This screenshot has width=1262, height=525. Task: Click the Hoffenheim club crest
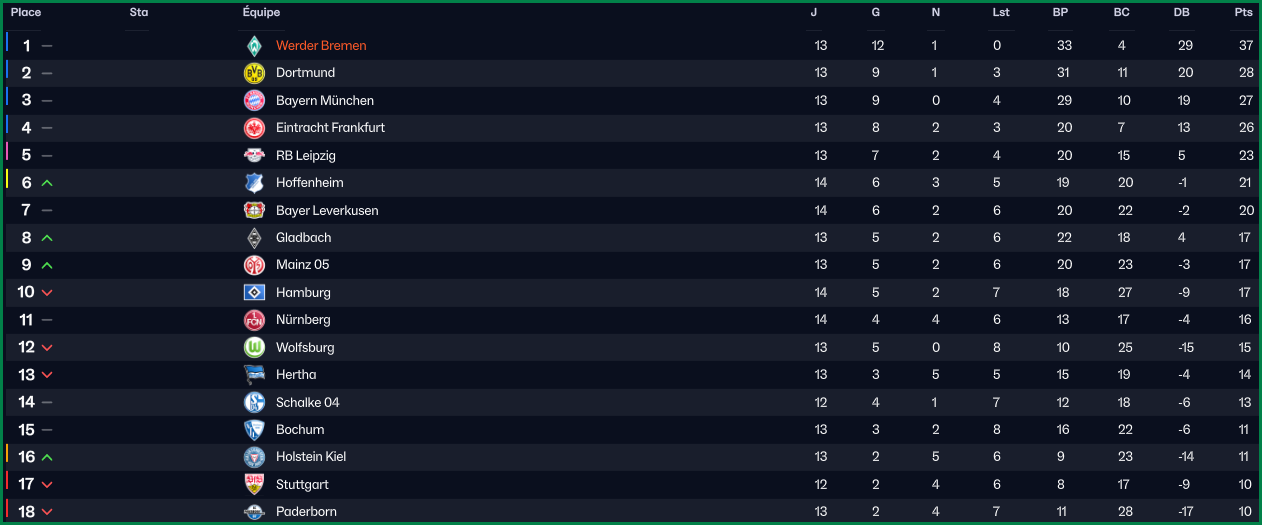pos(254,183)
